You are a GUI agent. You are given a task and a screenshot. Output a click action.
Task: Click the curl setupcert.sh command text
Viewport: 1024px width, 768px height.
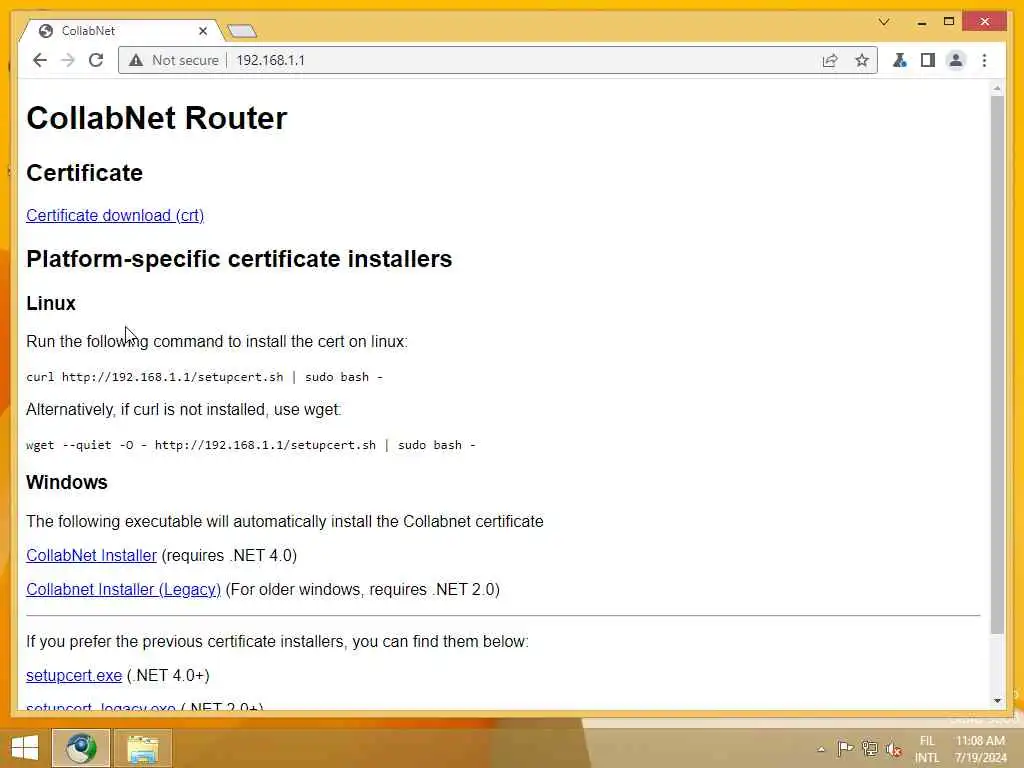coord(204,377)
